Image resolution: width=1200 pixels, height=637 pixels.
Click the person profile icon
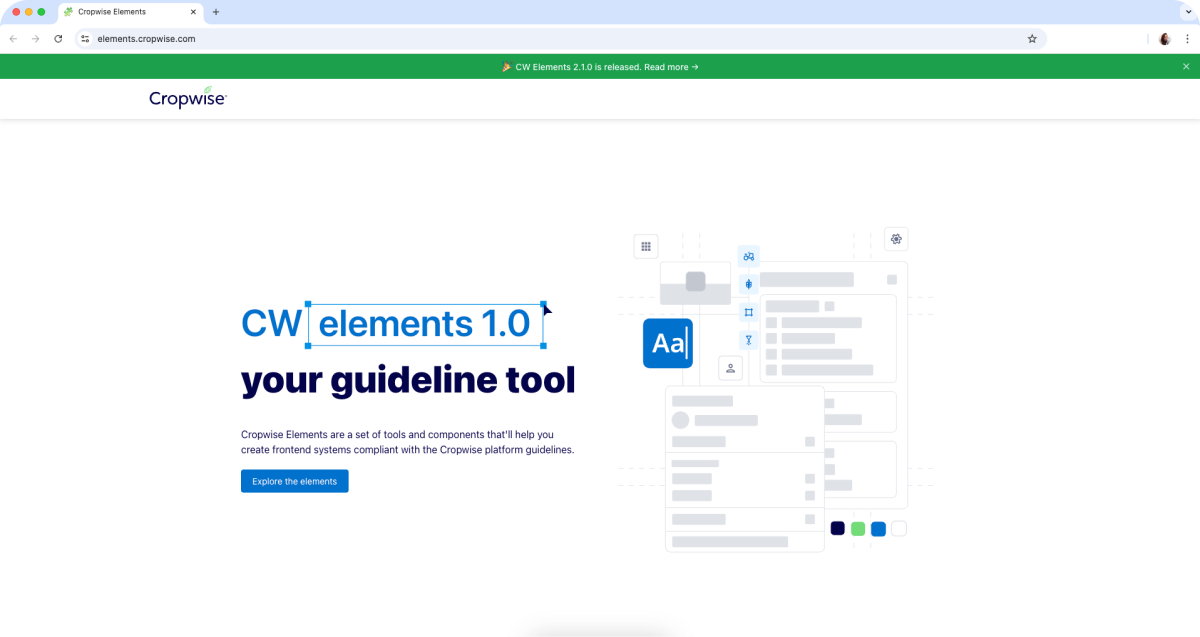point(731,368)
